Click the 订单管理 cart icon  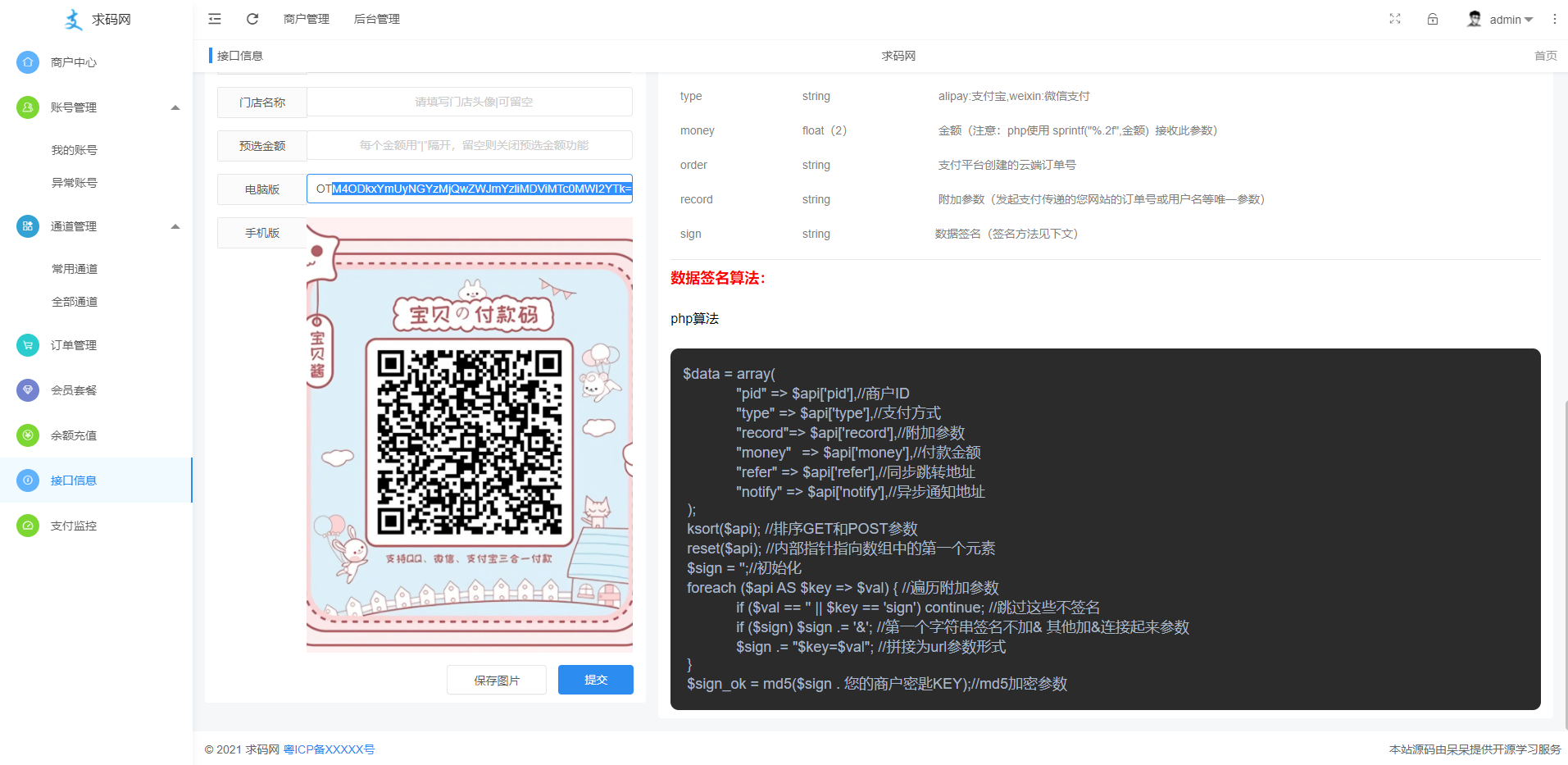[28, 345]
